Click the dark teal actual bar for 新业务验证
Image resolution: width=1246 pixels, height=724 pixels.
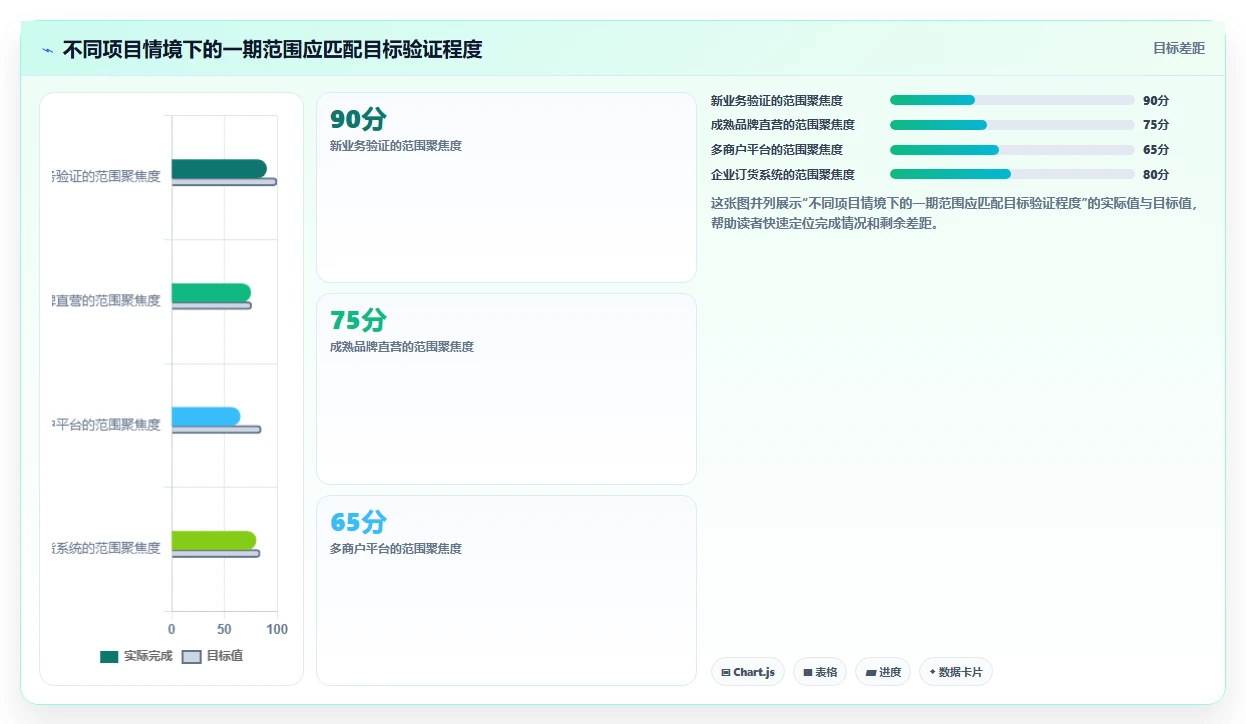tap(219, 169)
